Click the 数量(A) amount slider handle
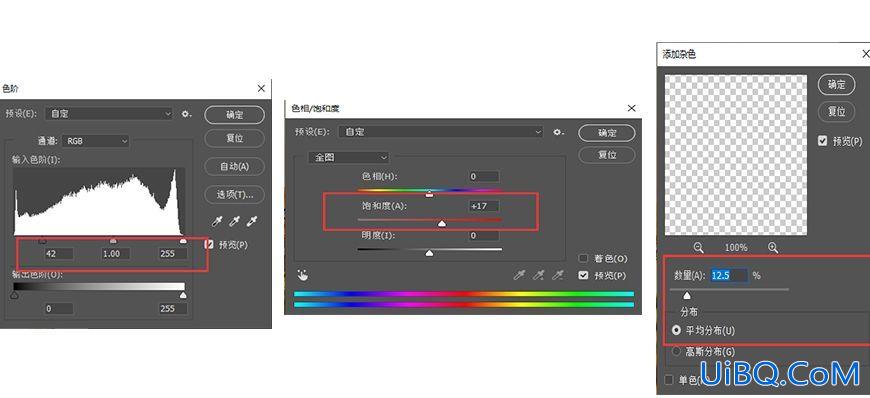The width and height of the screenshot is (870, 398). tap(687, 295)
